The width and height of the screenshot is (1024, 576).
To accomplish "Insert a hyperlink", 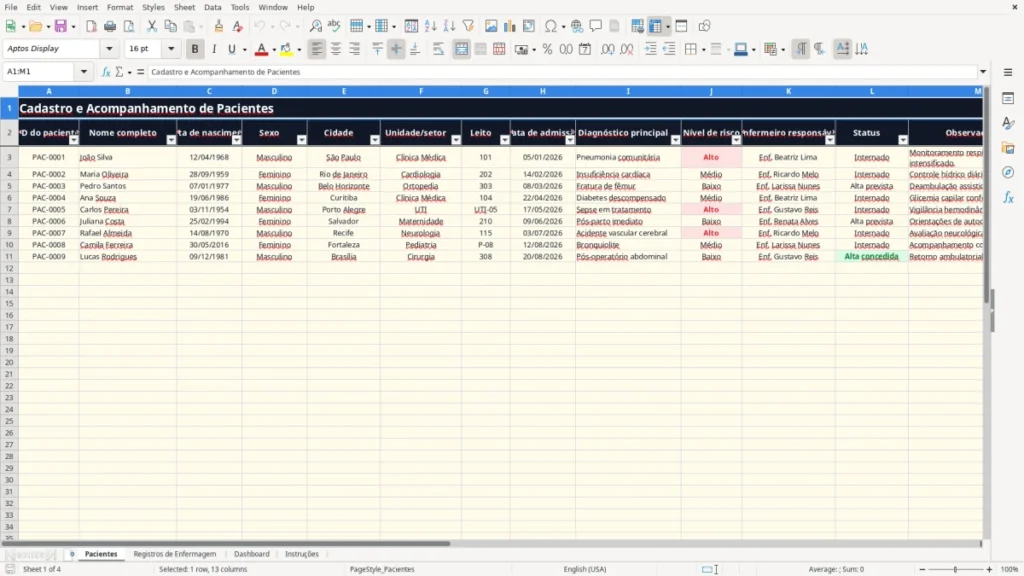I will [x=577, y=26].
